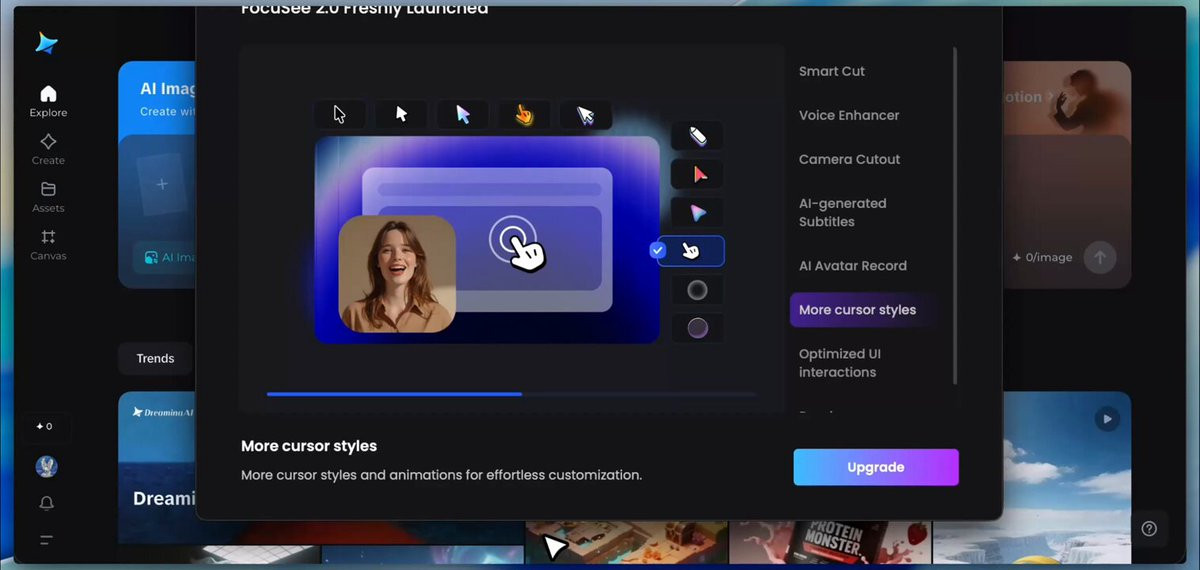This screenshot has height=570, width=1200.
Task: Click the Trends tab
Action: [155, 358]
